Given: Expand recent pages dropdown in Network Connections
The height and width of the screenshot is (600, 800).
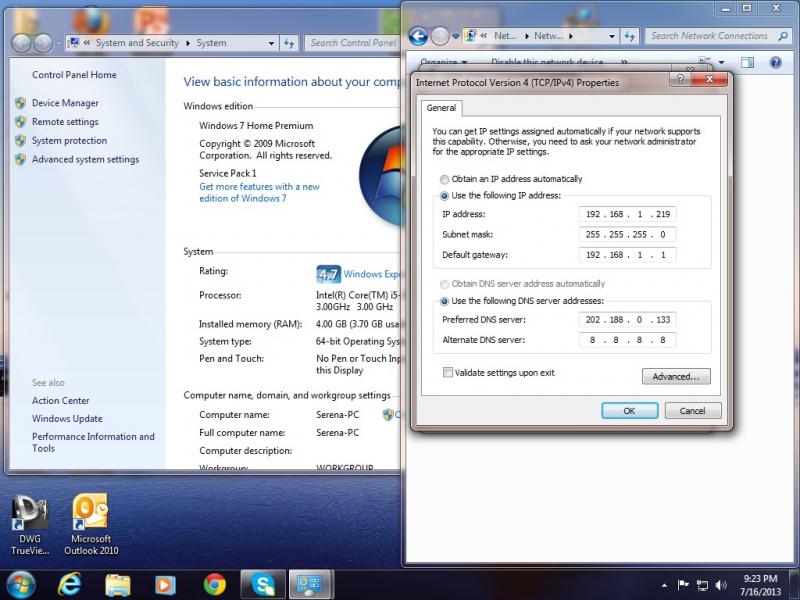Looking at the screenshot, I should tap(456, 36).
